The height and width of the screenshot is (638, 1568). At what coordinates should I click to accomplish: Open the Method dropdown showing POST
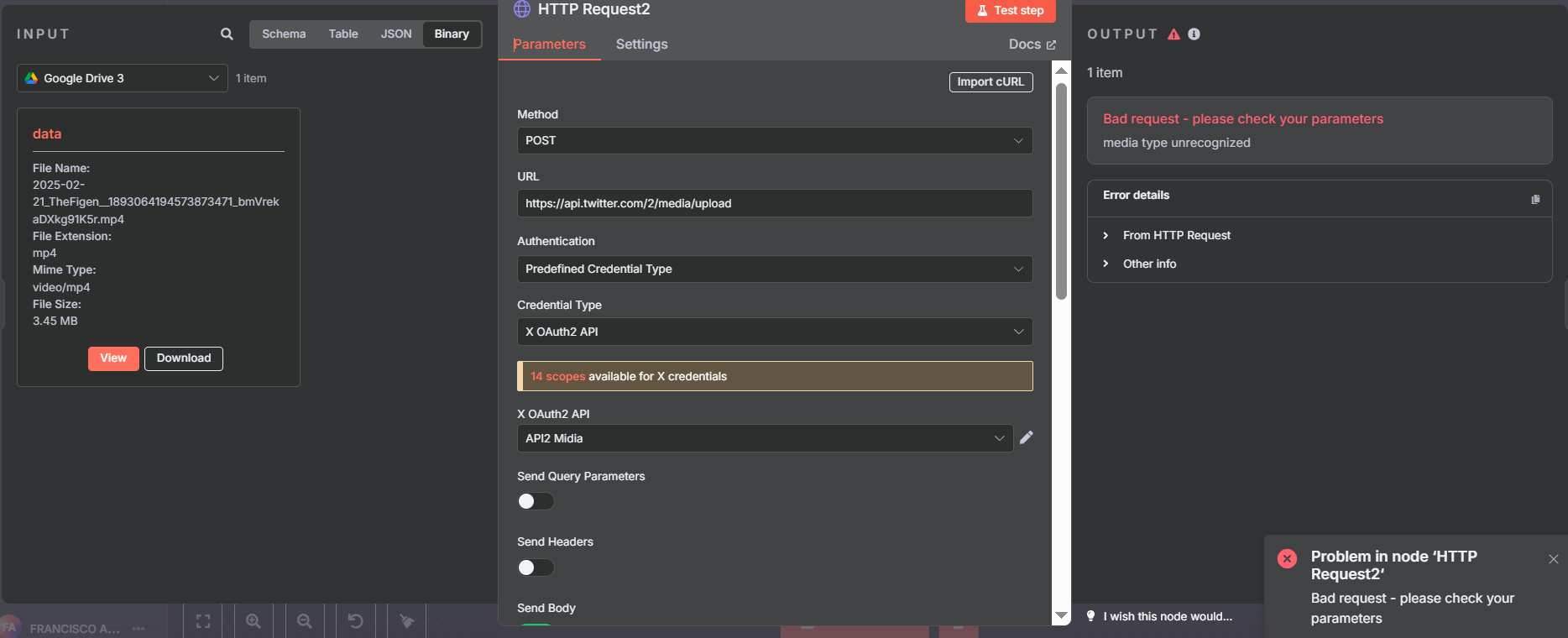[x=774, y=141]
